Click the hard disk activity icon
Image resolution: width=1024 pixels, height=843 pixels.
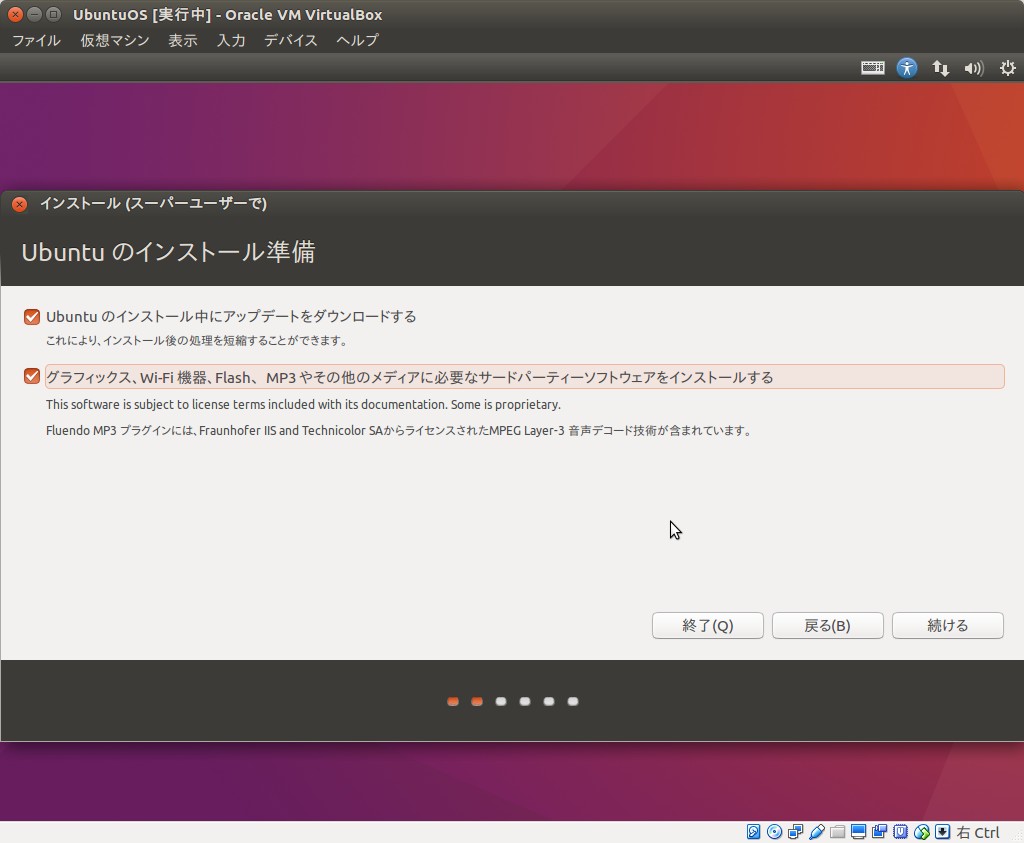coord(753,831)
